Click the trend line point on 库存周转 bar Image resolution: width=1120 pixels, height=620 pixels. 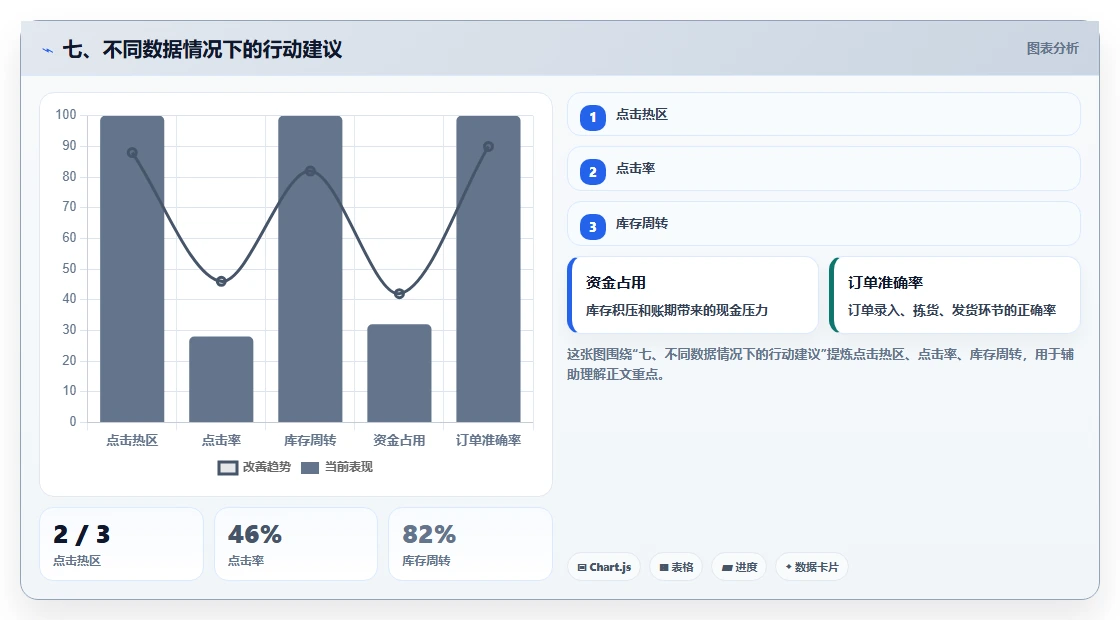[x=310, y=171]
